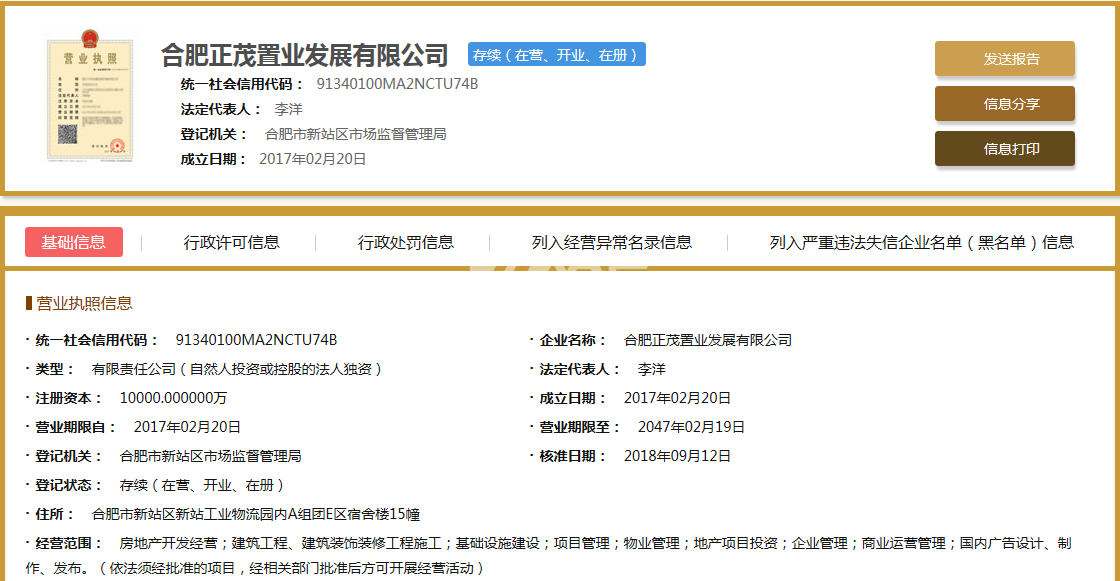Click 核准日期 value 2018年09月12日
Screen dimensions: 1120x581
[x=677, y=456]
